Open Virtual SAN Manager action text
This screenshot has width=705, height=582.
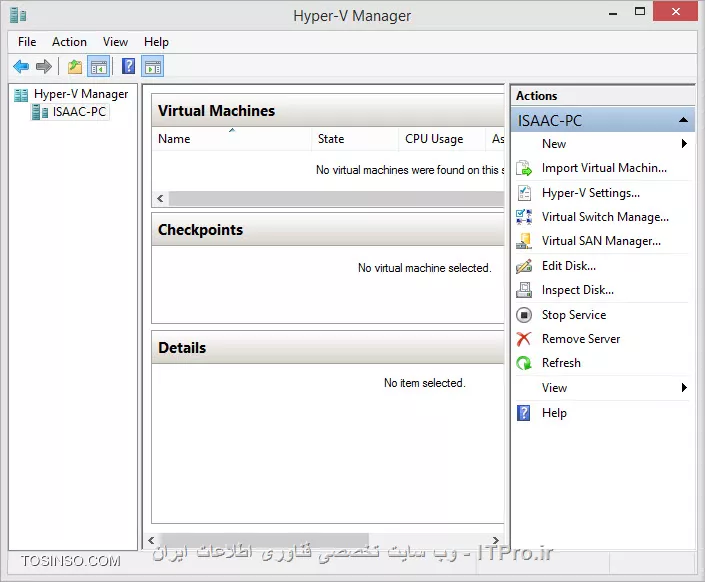(601, 241)
